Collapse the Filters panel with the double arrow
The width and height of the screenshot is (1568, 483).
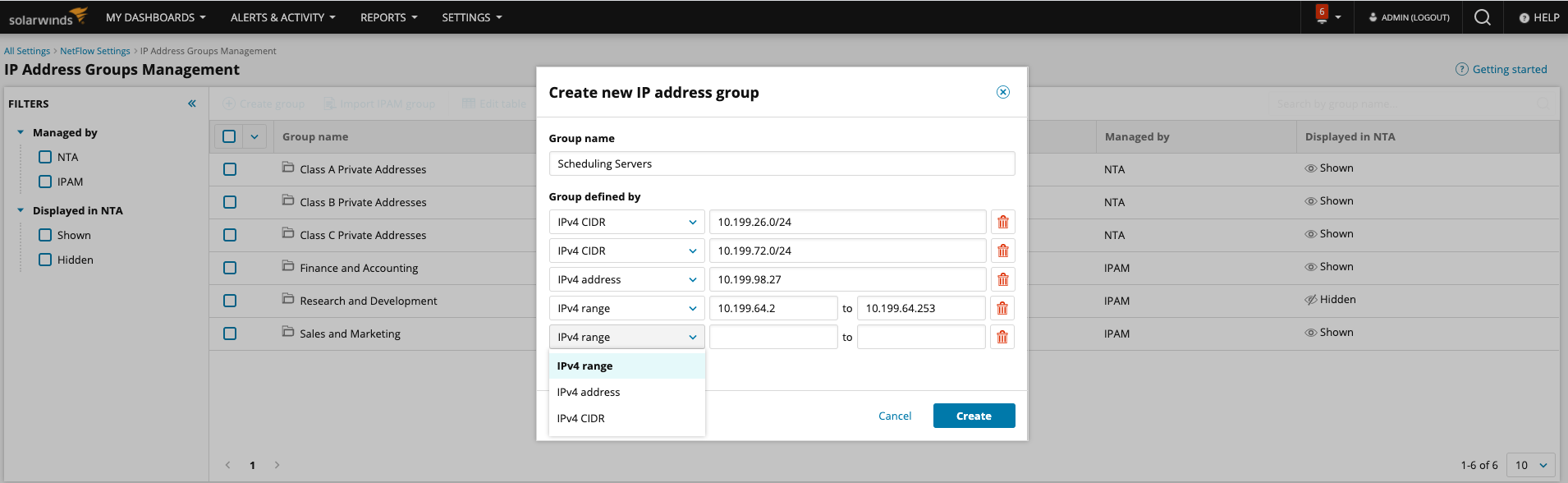coord(191,103)
